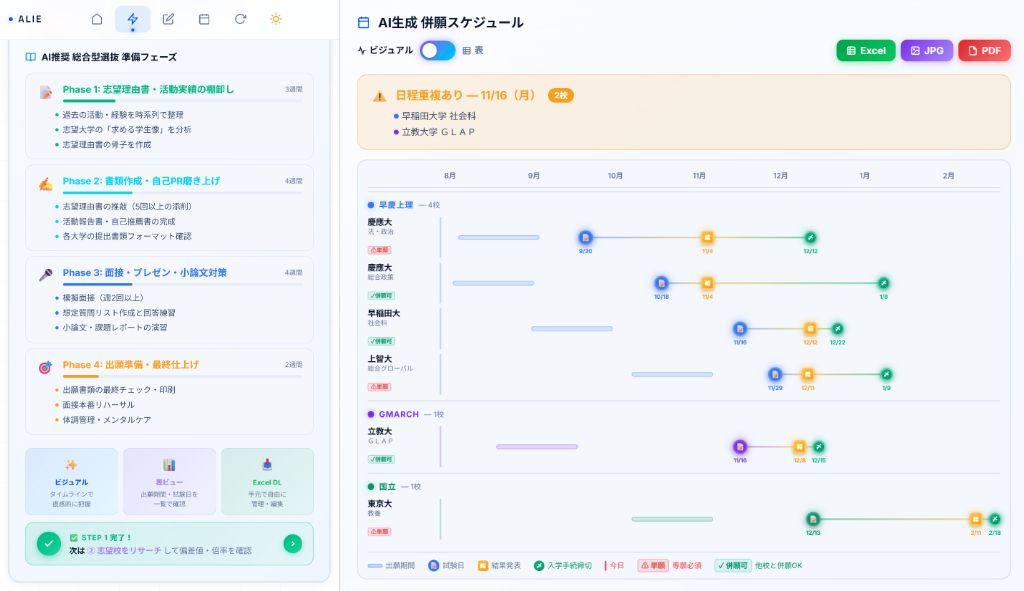Viewport: 1024px width, 591px height.
Task: Click the refresh icon in top navigation
Action: click(x=240, y=19)
